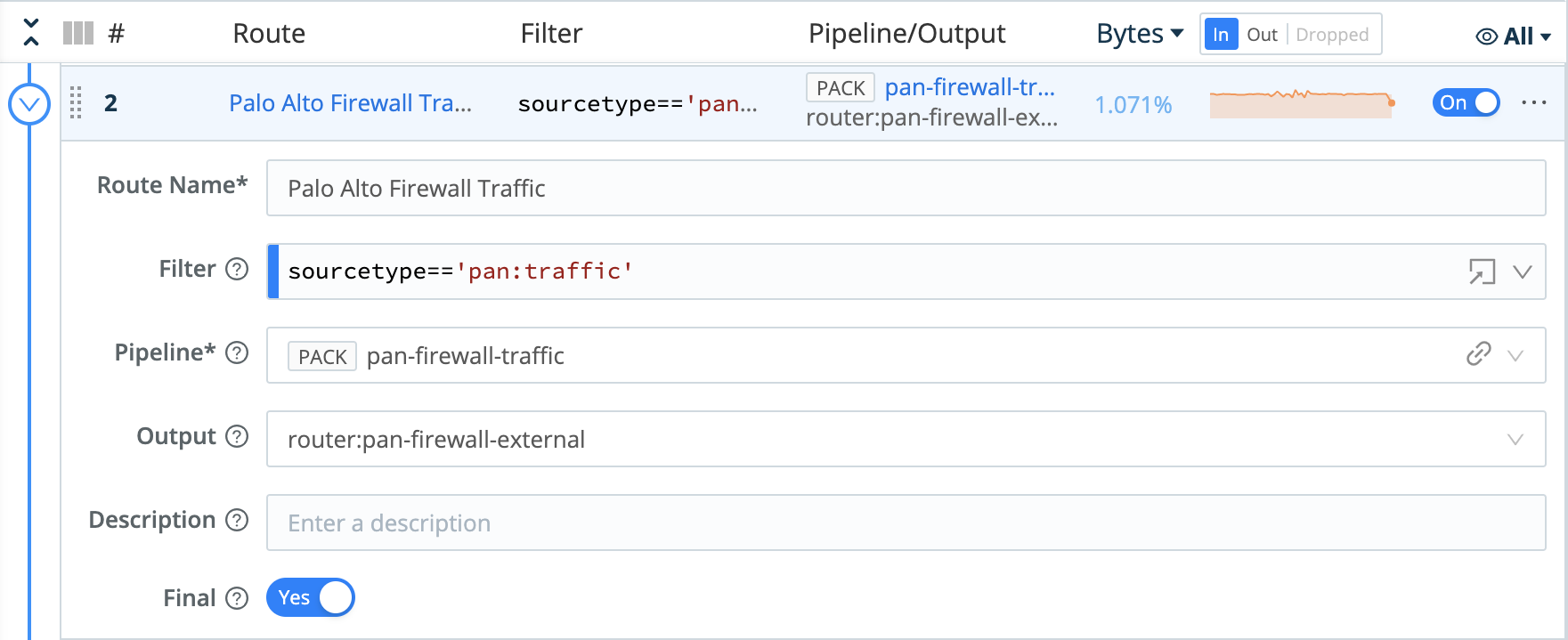Open the All visibility eye dropdown
Screen dimensions: 1568x640
pos(1514,36)
